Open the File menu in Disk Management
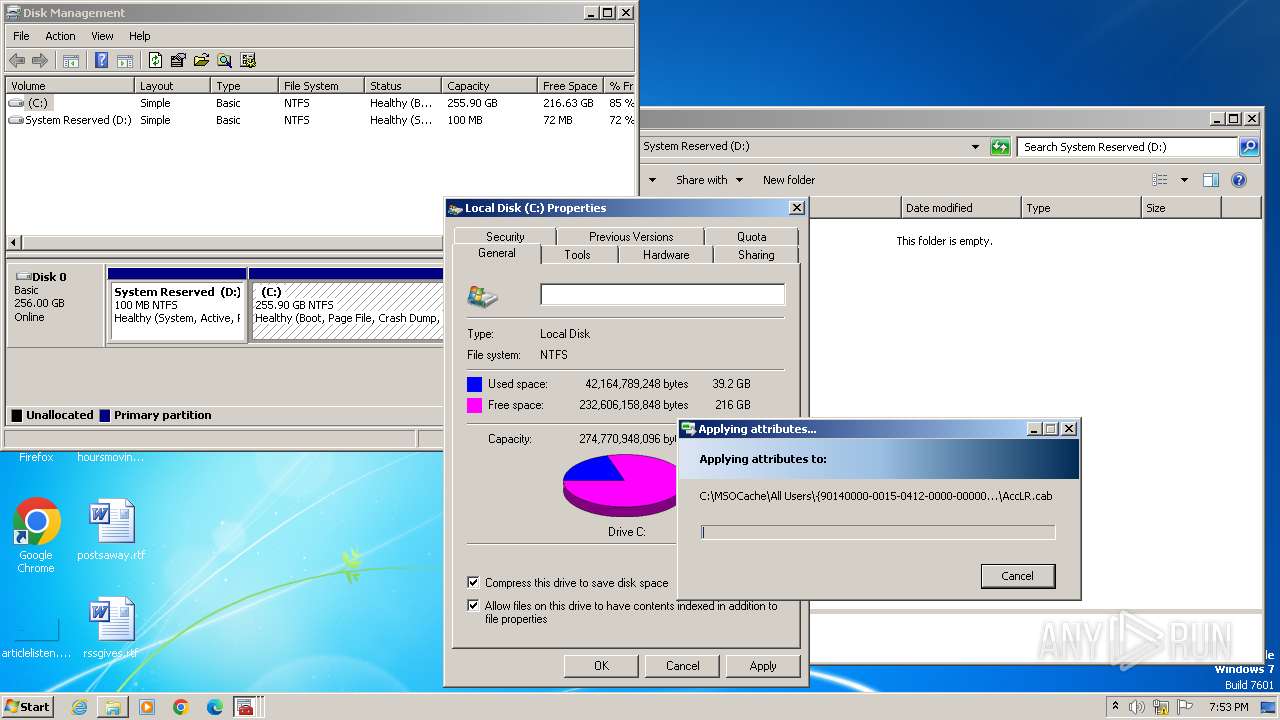 [21, 36]
